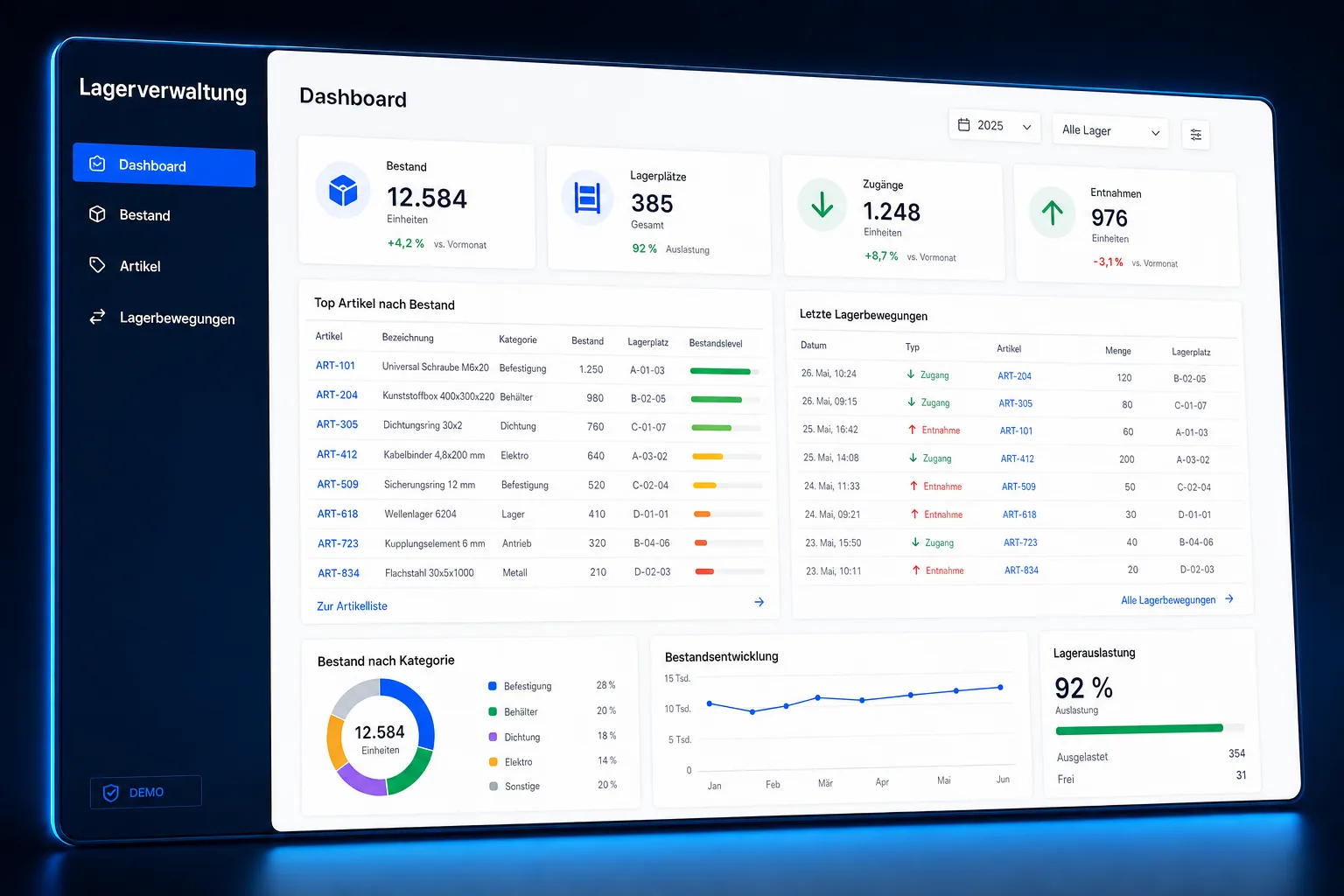Click Entnahme arrow icon for 25. Mai, 16:42
The width and height of the screenshot is (1344, 896).
point(913,430)
